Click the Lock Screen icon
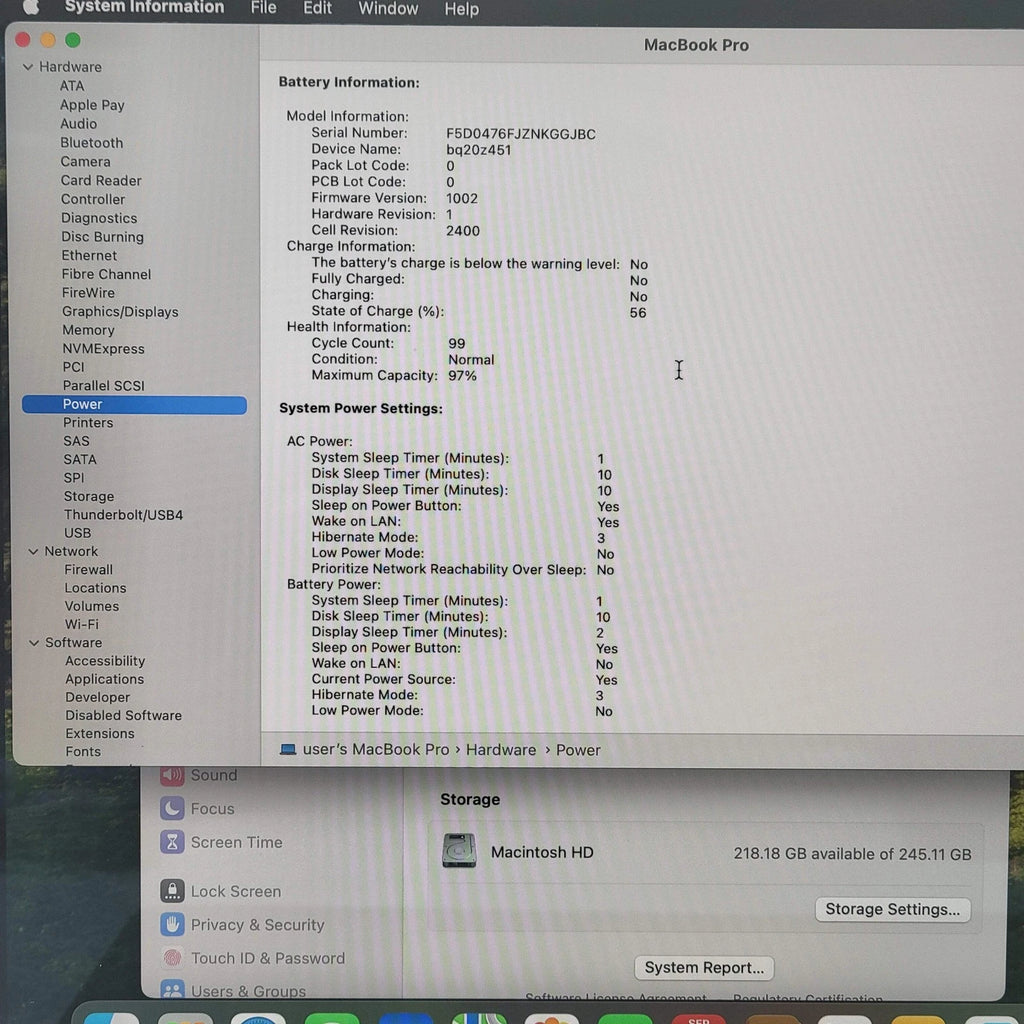Viewport: 1024px width, 1024px height. coord(173,891)
